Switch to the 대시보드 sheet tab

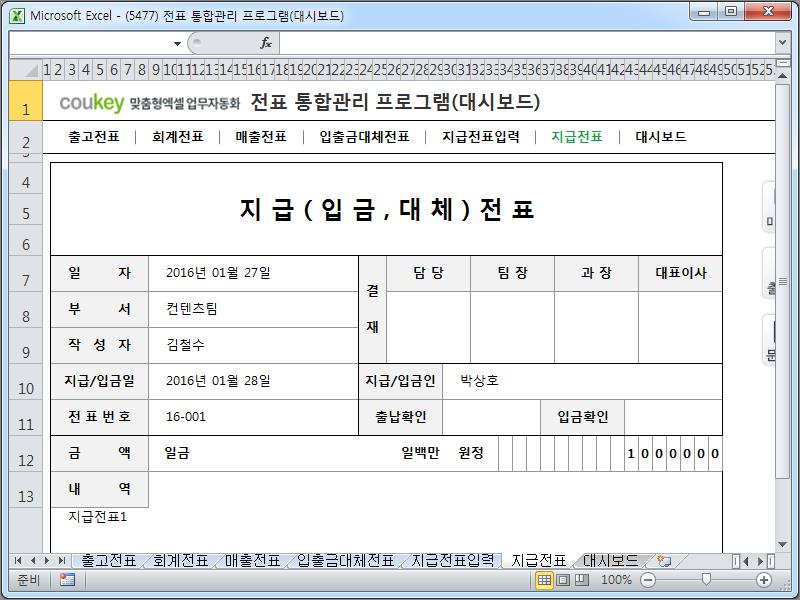610,561
